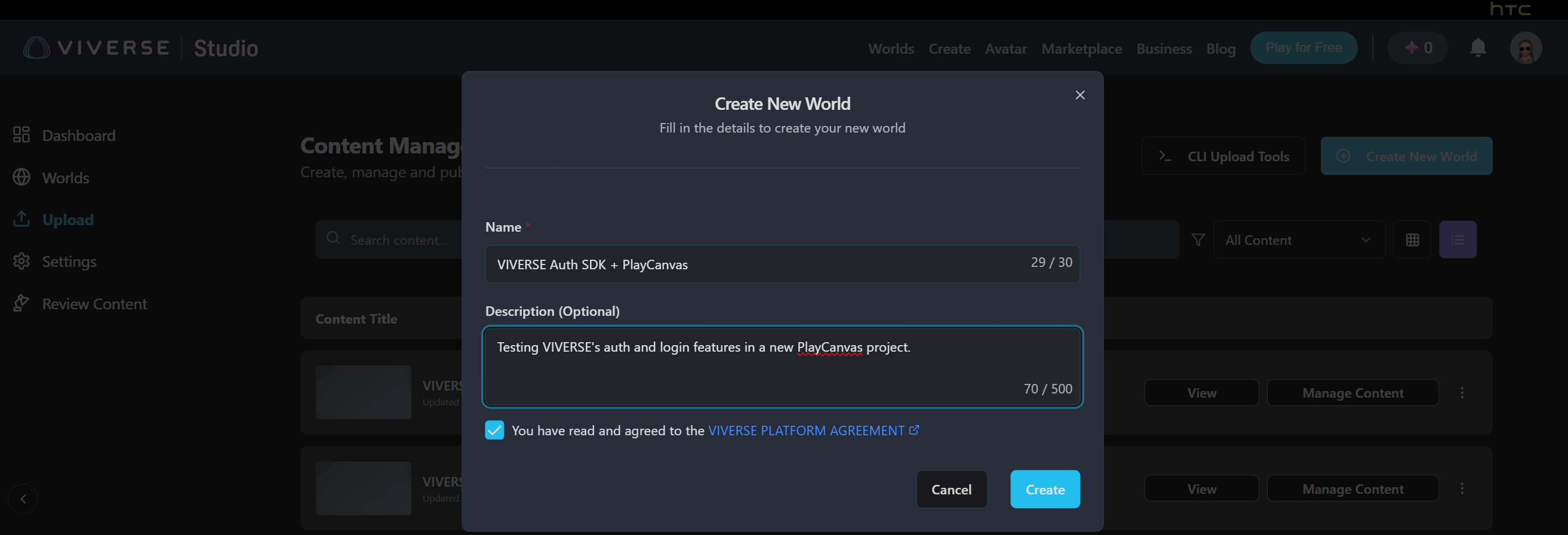Uncheck the platform agreement checkbox
The height and width of the screenshot is (535, 1568).
494,431
